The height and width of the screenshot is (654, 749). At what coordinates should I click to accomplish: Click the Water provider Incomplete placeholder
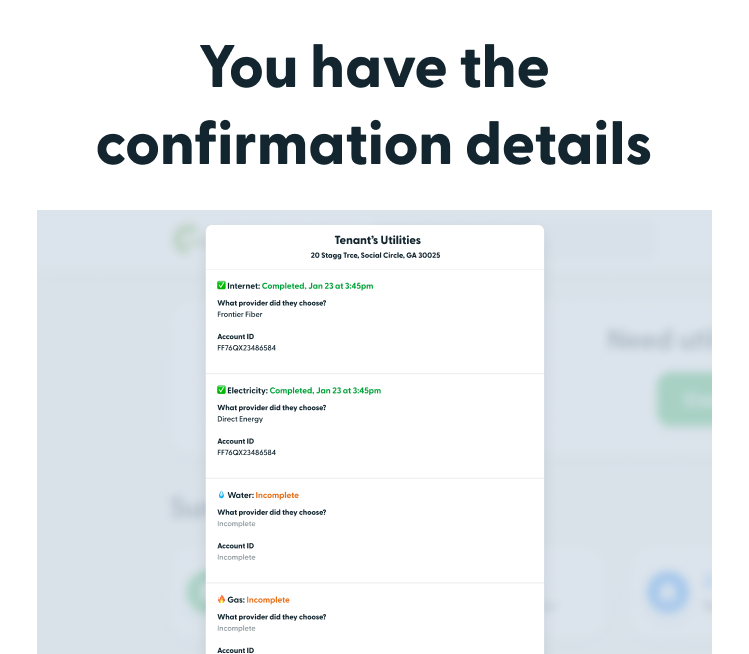[x=236, y=524]
